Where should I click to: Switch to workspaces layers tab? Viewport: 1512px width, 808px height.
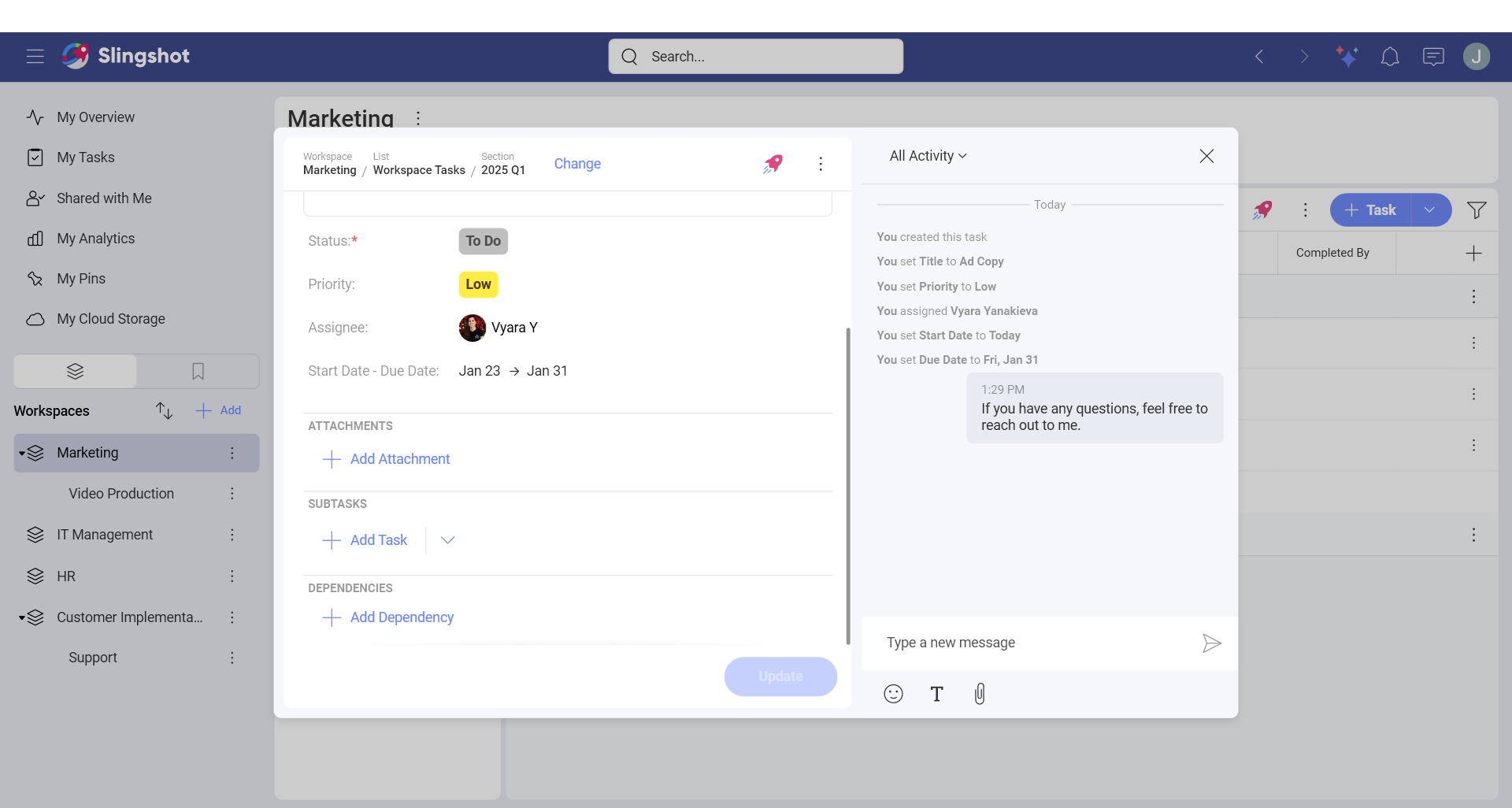click(76, 371)
